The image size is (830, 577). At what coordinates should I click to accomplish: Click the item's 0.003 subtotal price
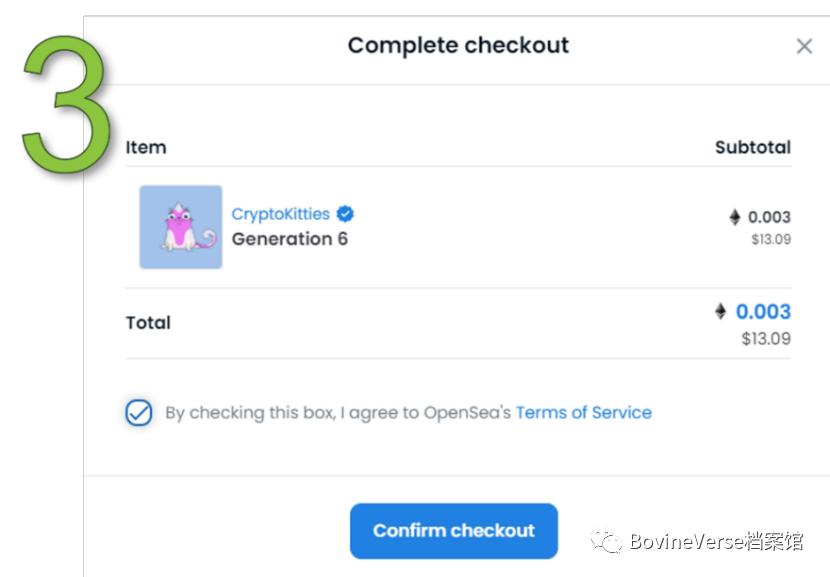click(769, 217)
